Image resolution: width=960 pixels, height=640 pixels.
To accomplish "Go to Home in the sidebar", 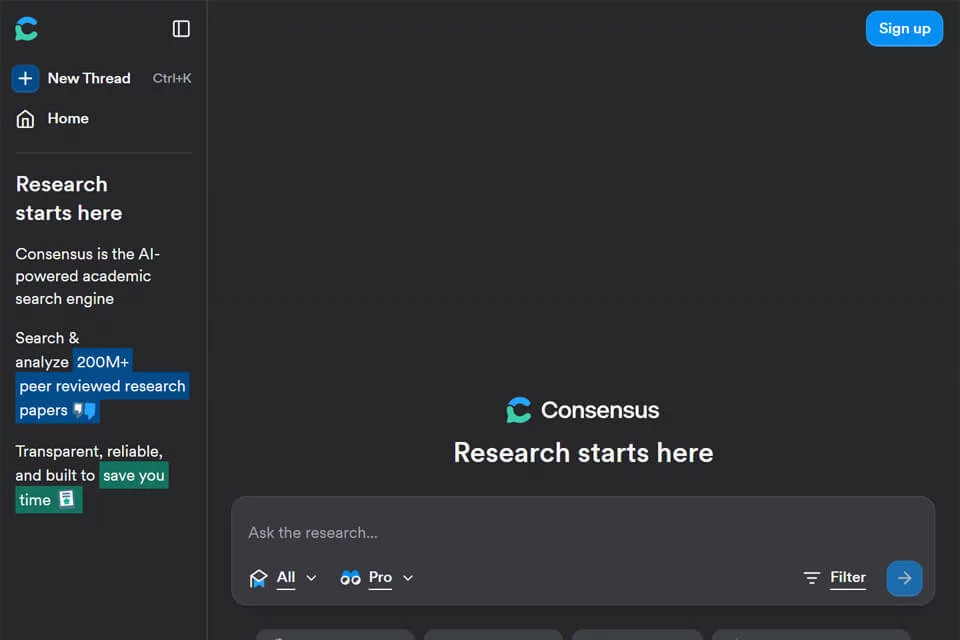I will (68, 118).
